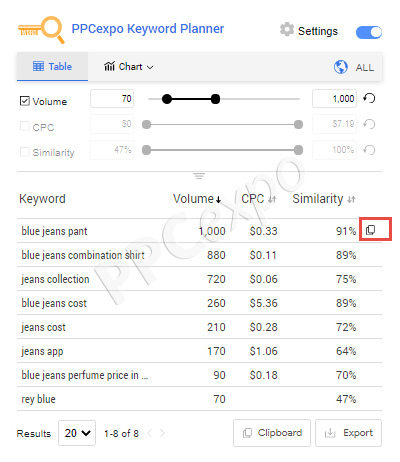The width and height of the screenshot is (400, 462).
Task: Click the globe ALL region selector
Action: [354, 67]
